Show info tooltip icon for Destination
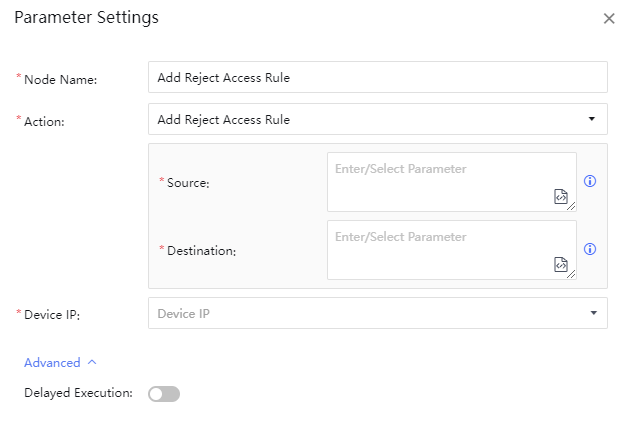 point(590,250)
